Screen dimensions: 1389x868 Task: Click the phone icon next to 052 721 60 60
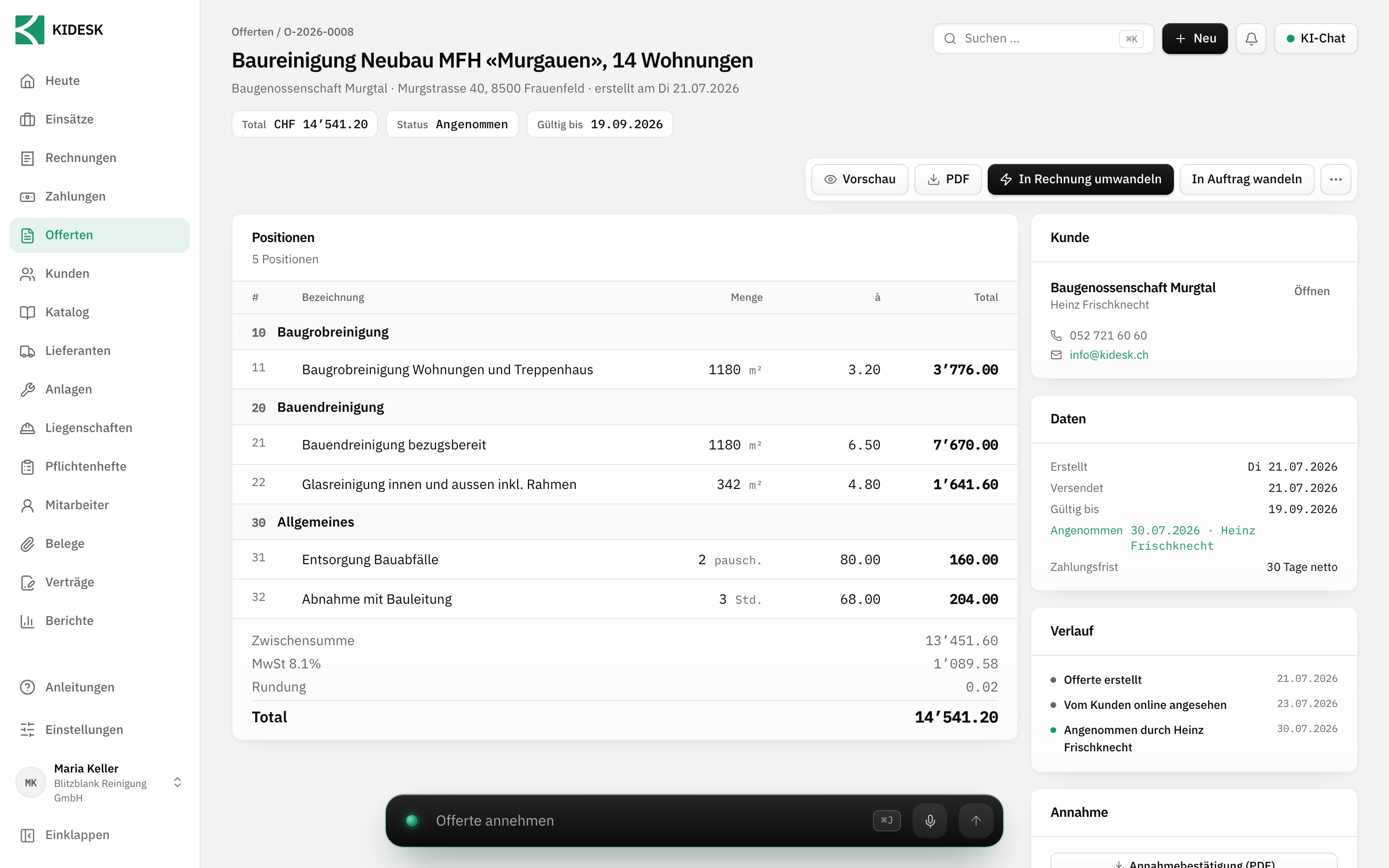(x=1056, y=335)
